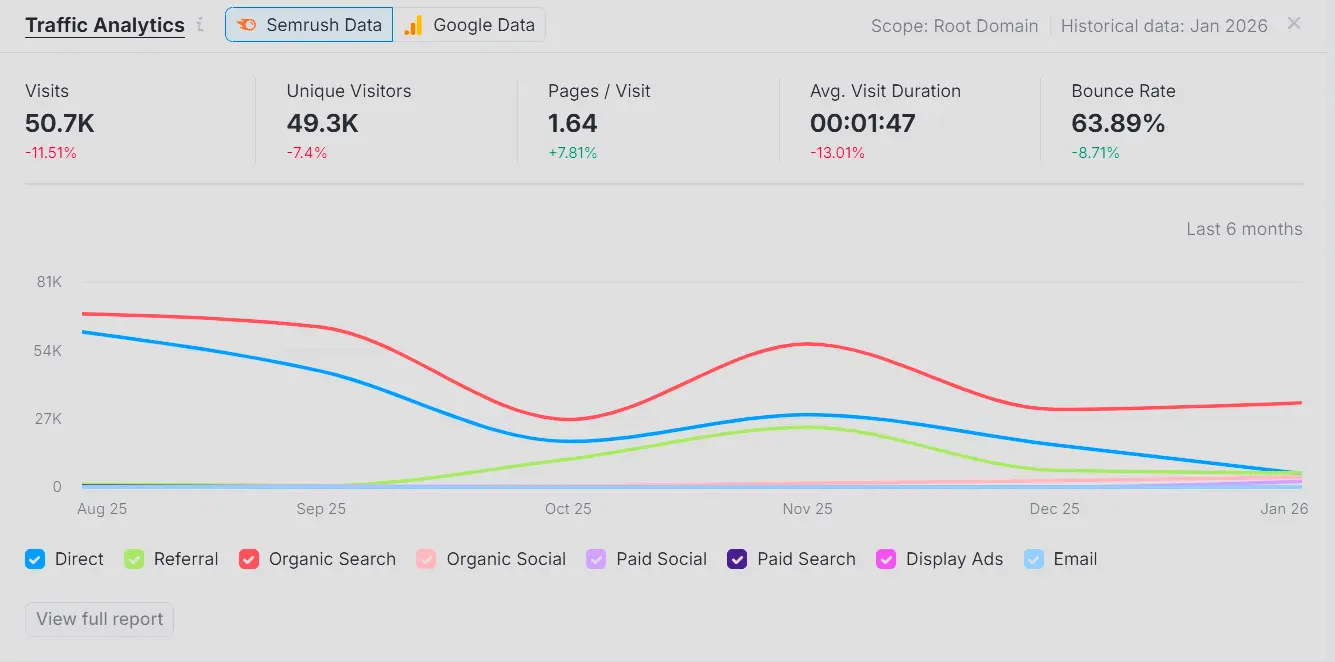Toggle the Paid Search checkbox
This screenshot has width=1335, height=662.
click(737, 559)
